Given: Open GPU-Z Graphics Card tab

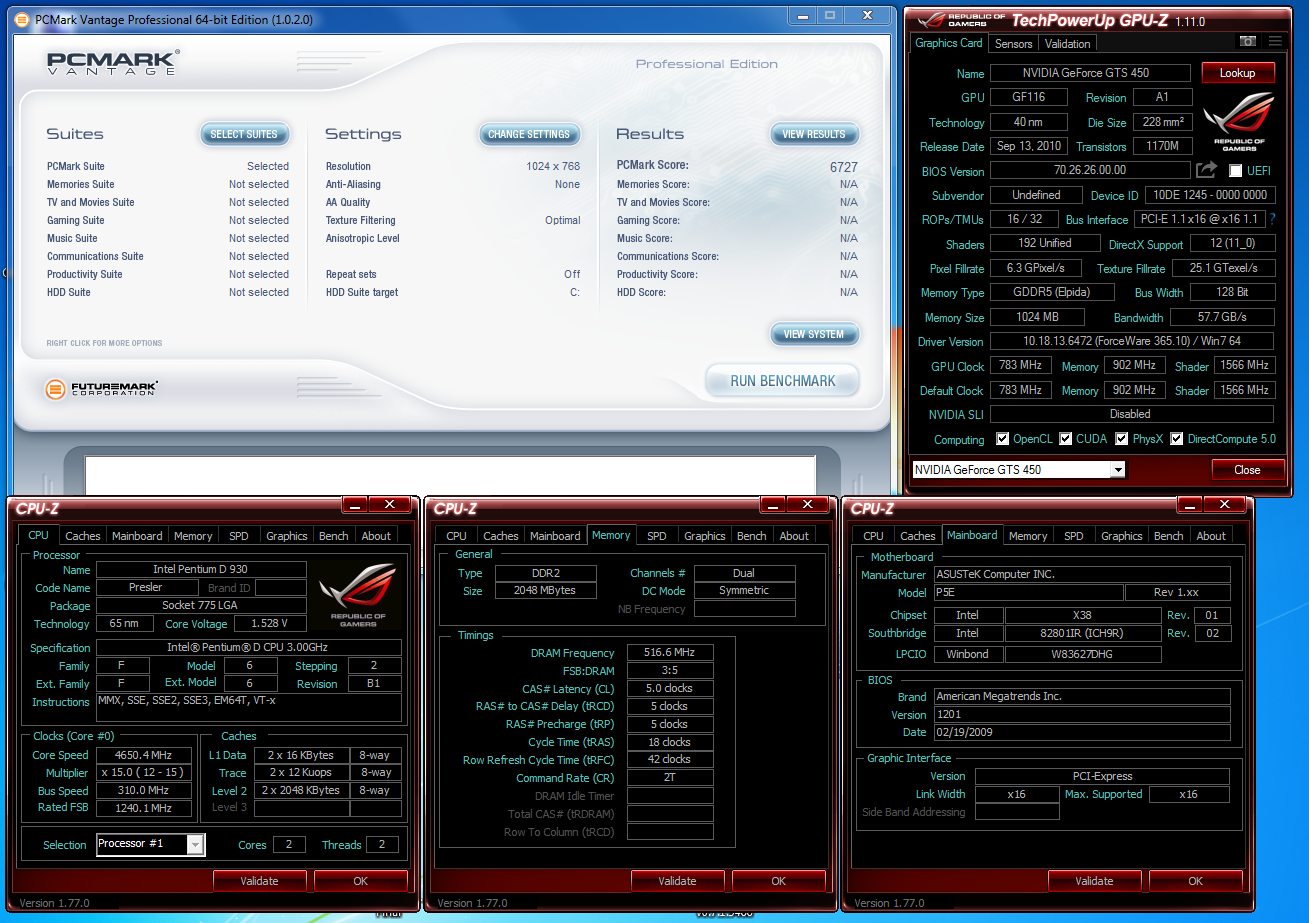Looking at the screenshot, I should point(949,43).
